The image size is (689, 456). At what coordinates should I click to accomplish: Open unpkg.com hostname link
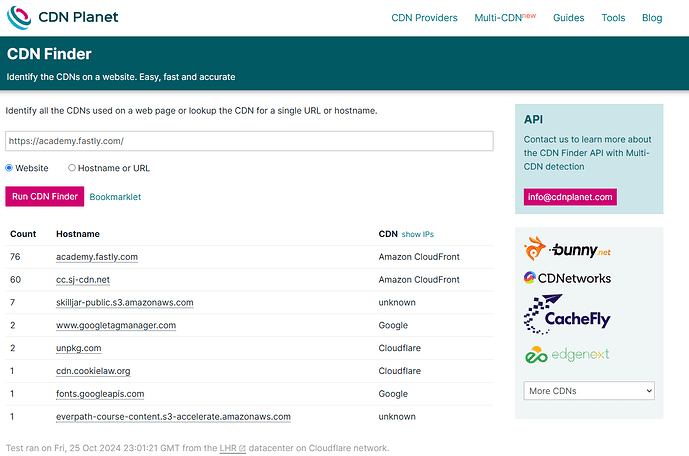pyautogui.click(x=78, y=348)
